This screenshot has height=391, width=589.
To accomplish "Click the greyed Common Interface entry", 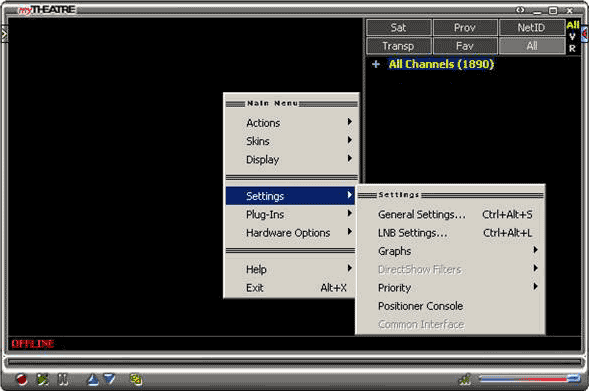I will pyautogui.click(x=450, y=324).
